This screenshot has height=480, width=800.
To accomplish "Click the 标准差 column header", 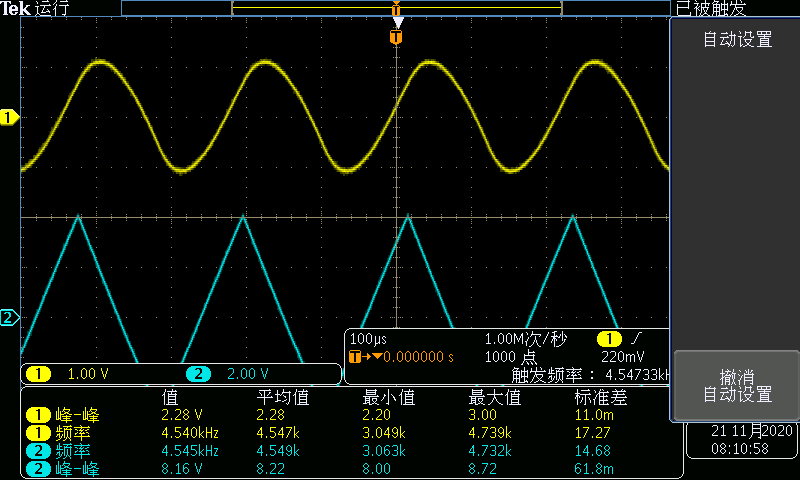I will point(601,397).
